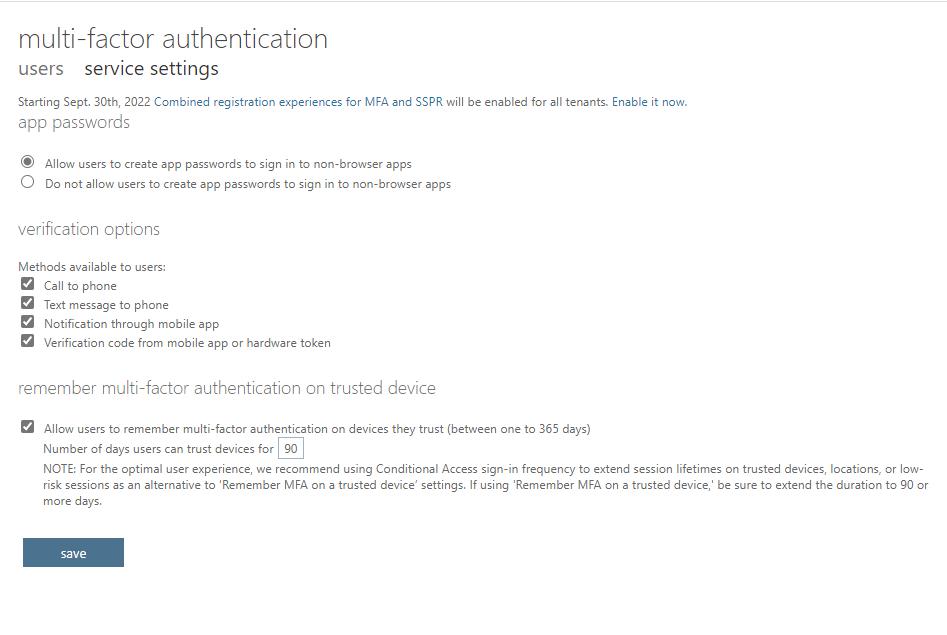Click the number of days input field
The width and height of the screenshot is (947, 635).
291,449
